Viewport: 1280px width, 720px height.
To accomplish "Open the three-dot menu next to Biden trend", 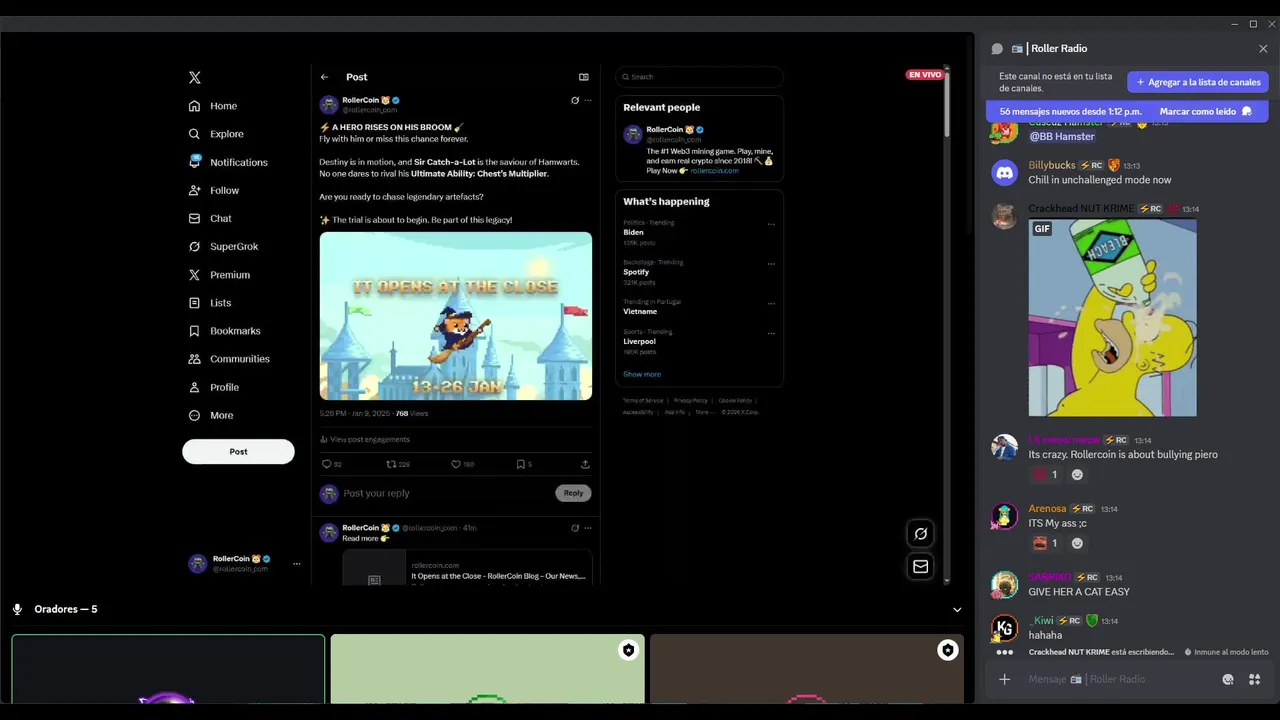I will point(771,224).
